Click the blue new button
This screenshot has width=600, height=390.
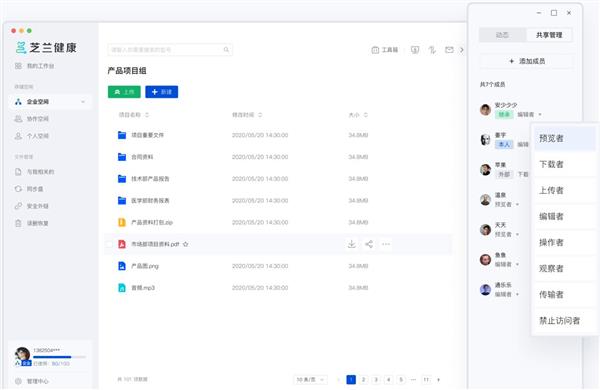161,92
